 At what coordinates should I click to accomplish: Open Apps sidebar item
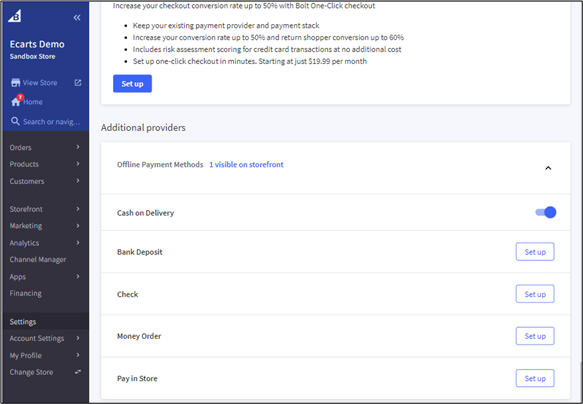(17, 277)
